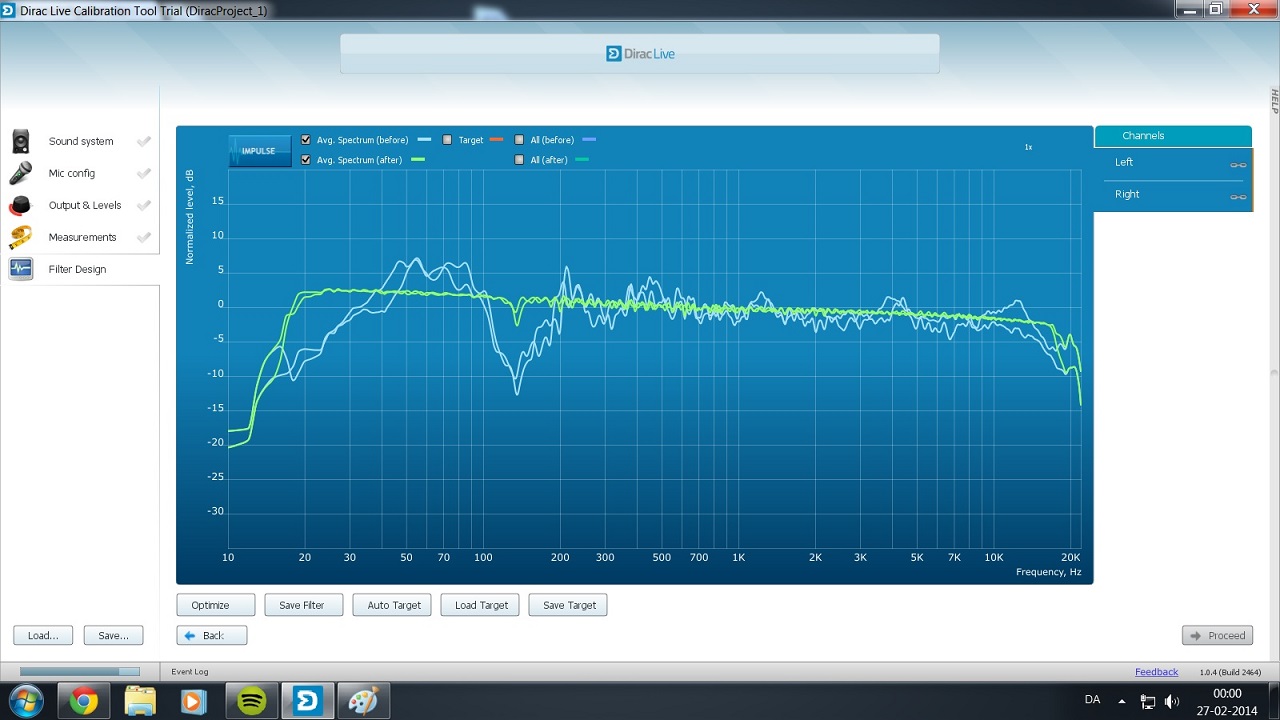Click the Dirac Live logo banner

(x=640, y=54)
